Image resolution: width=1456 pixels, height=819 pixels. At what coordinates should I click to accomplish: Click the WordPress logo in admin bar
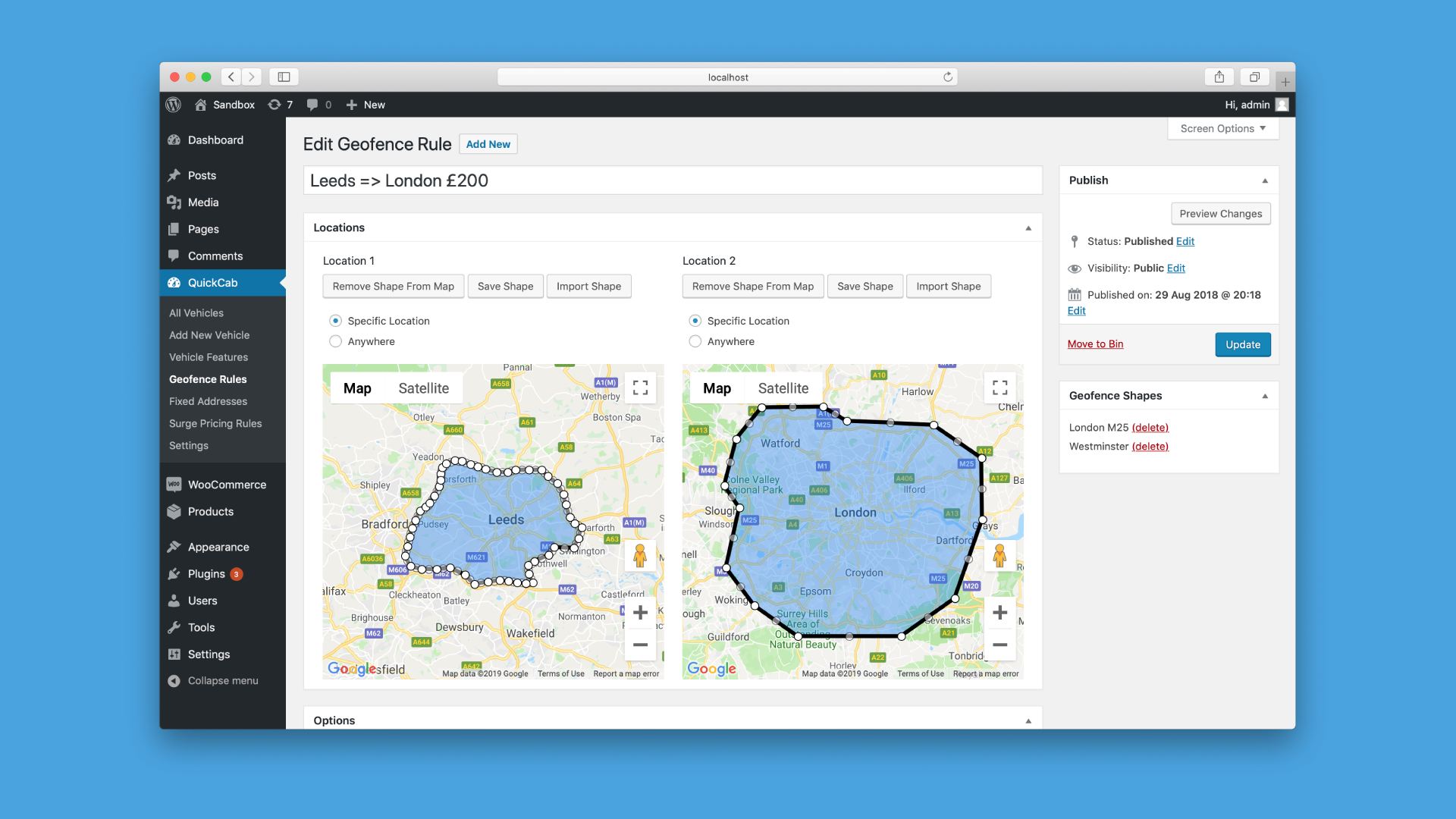pos(174,105)
